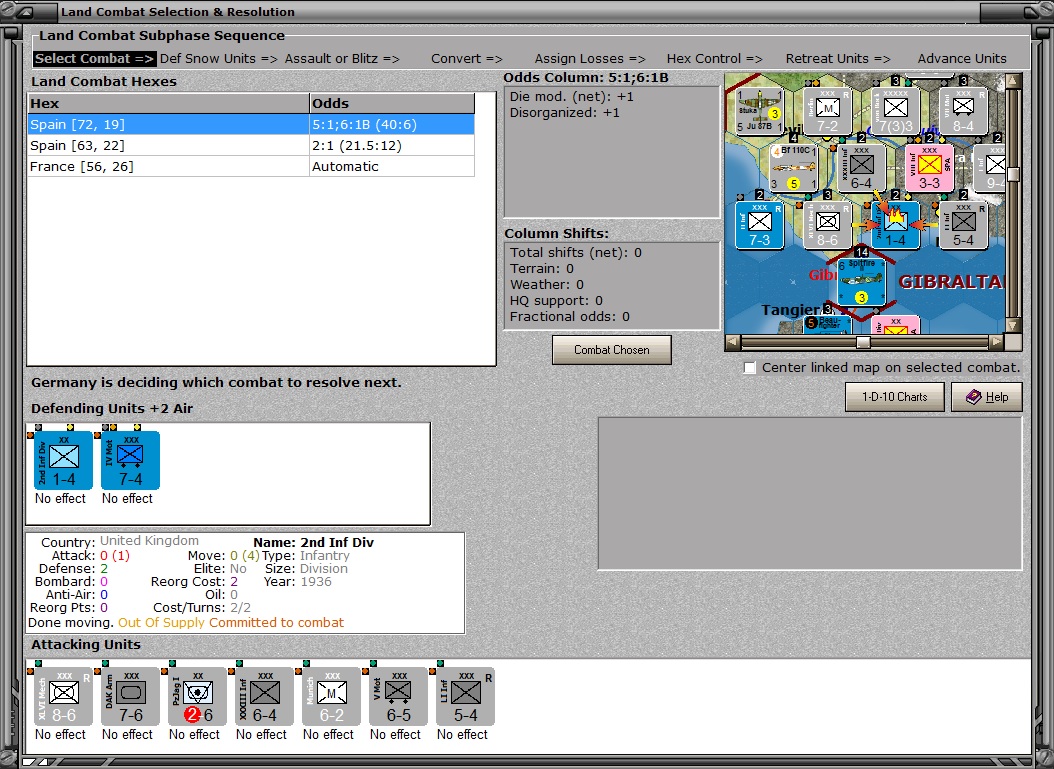The image size is (1054, 769).
Task: Click the gray 8-4 counter on map
Action: [963, 110]
